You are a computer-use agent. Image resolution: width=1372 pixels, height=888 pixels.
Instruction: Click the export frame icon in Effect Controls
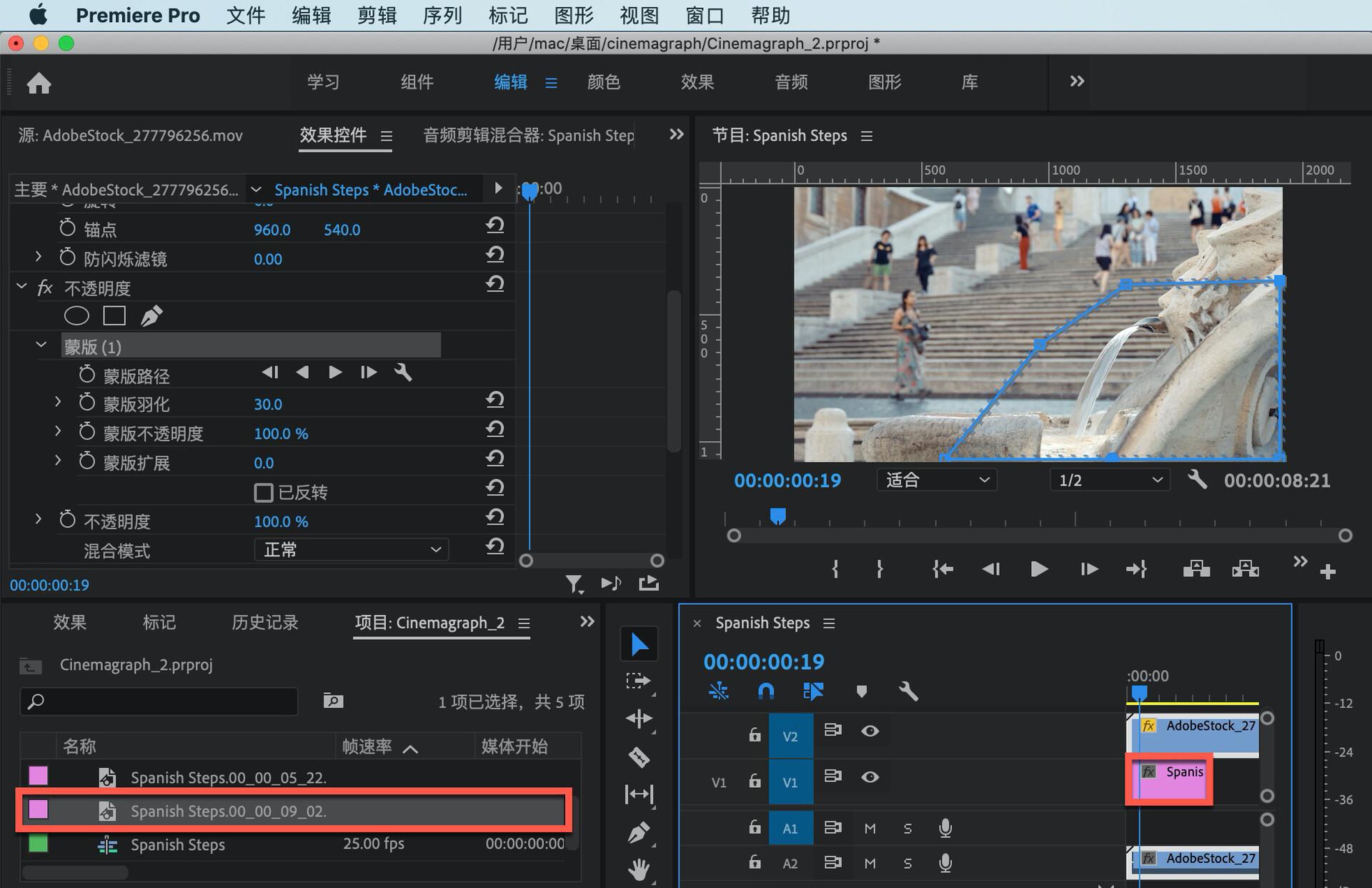pos(649,583)
